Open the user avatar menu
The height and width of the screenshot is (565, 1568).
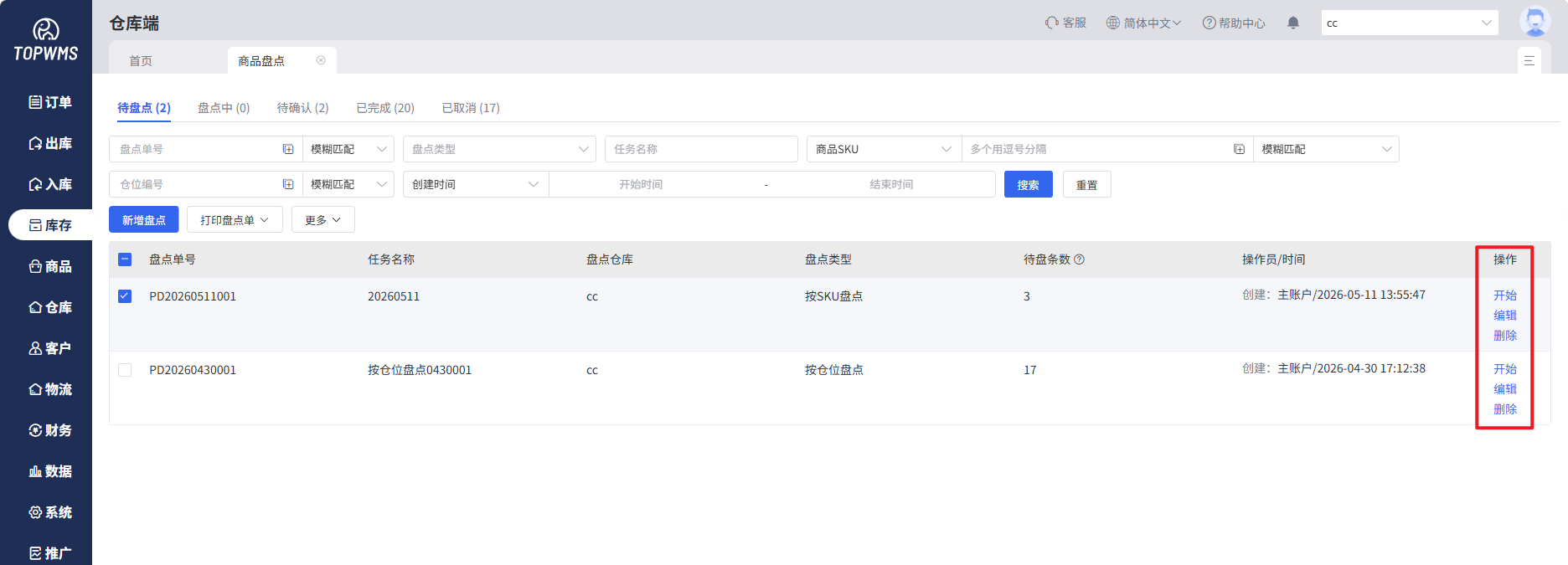1534,22
